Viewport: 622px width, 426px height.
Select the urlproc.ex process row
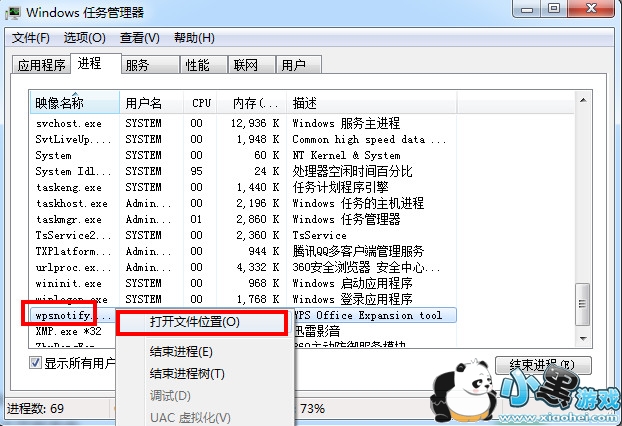[x=243, y=267]
